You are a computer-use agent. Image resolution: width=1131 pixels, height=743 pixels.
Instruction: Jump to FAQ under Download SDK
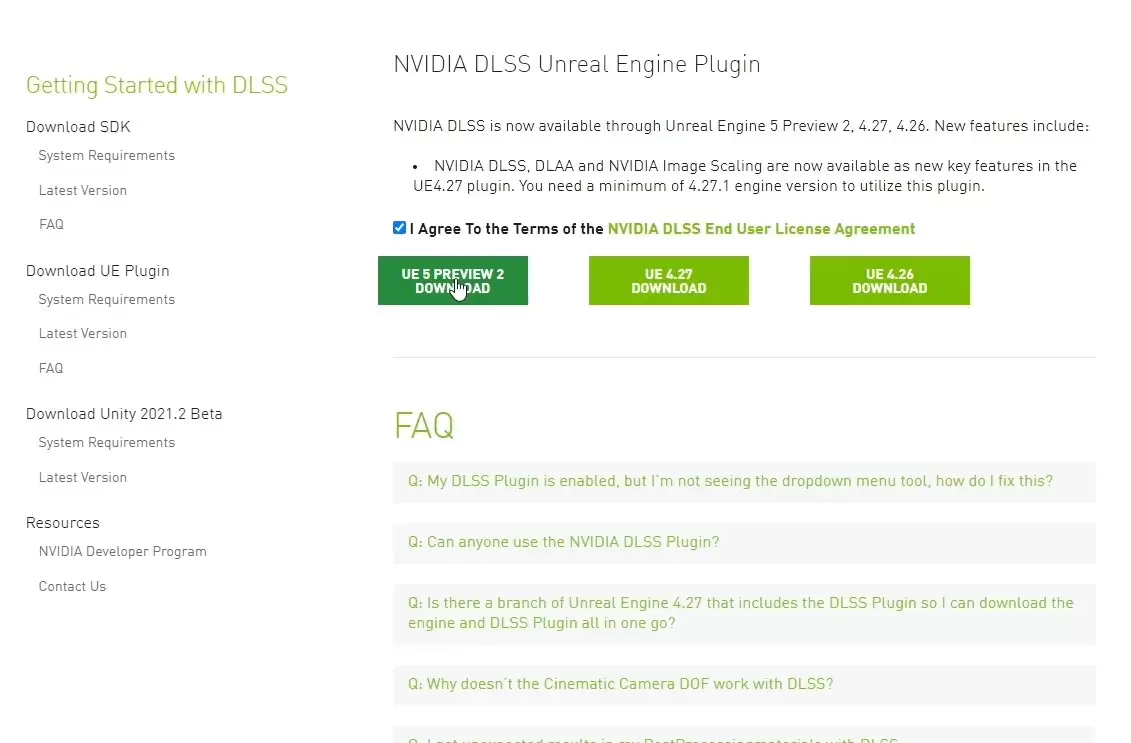tap(51, 225)
